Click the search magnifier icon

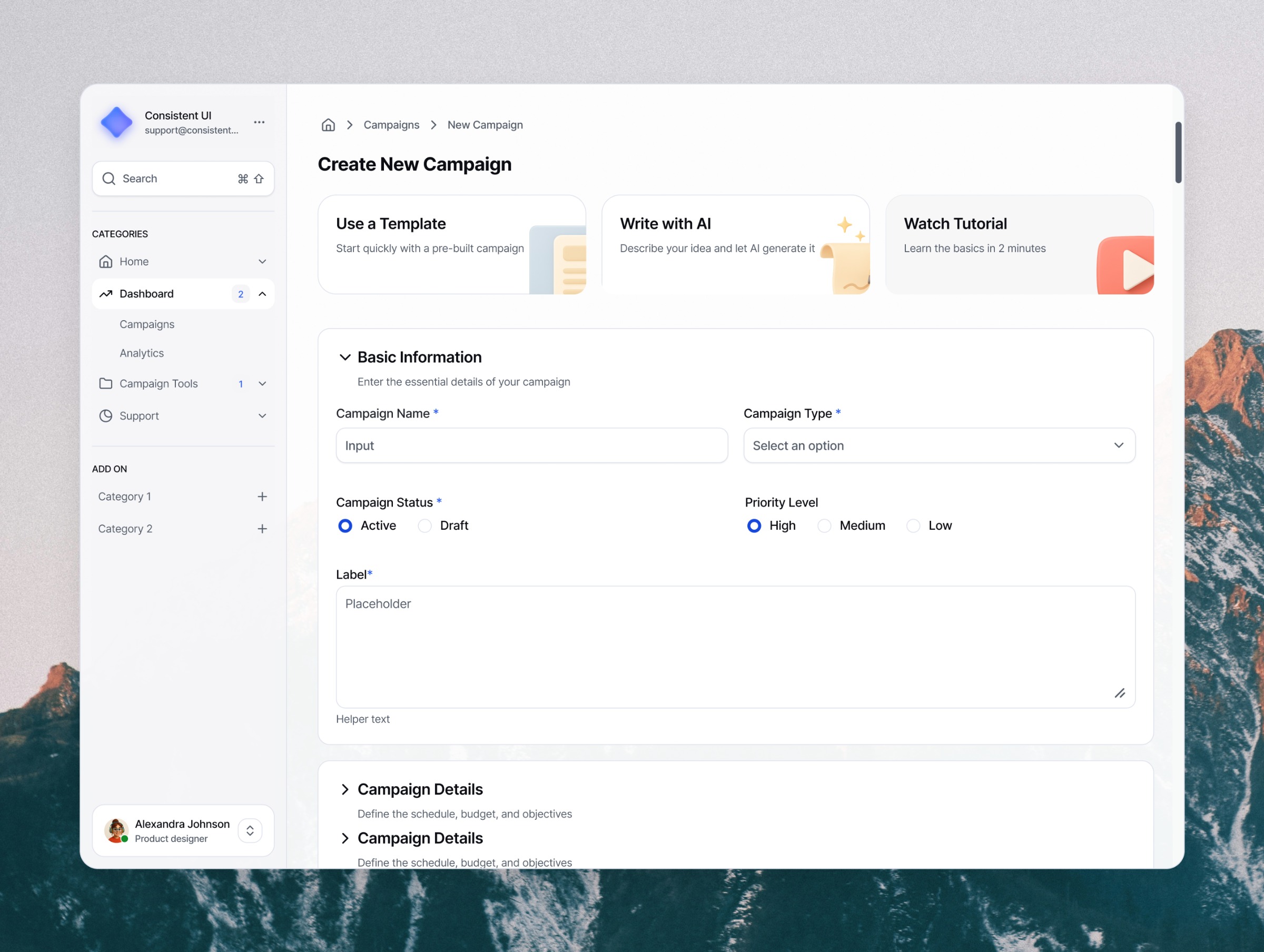click(x=108, y=179)
